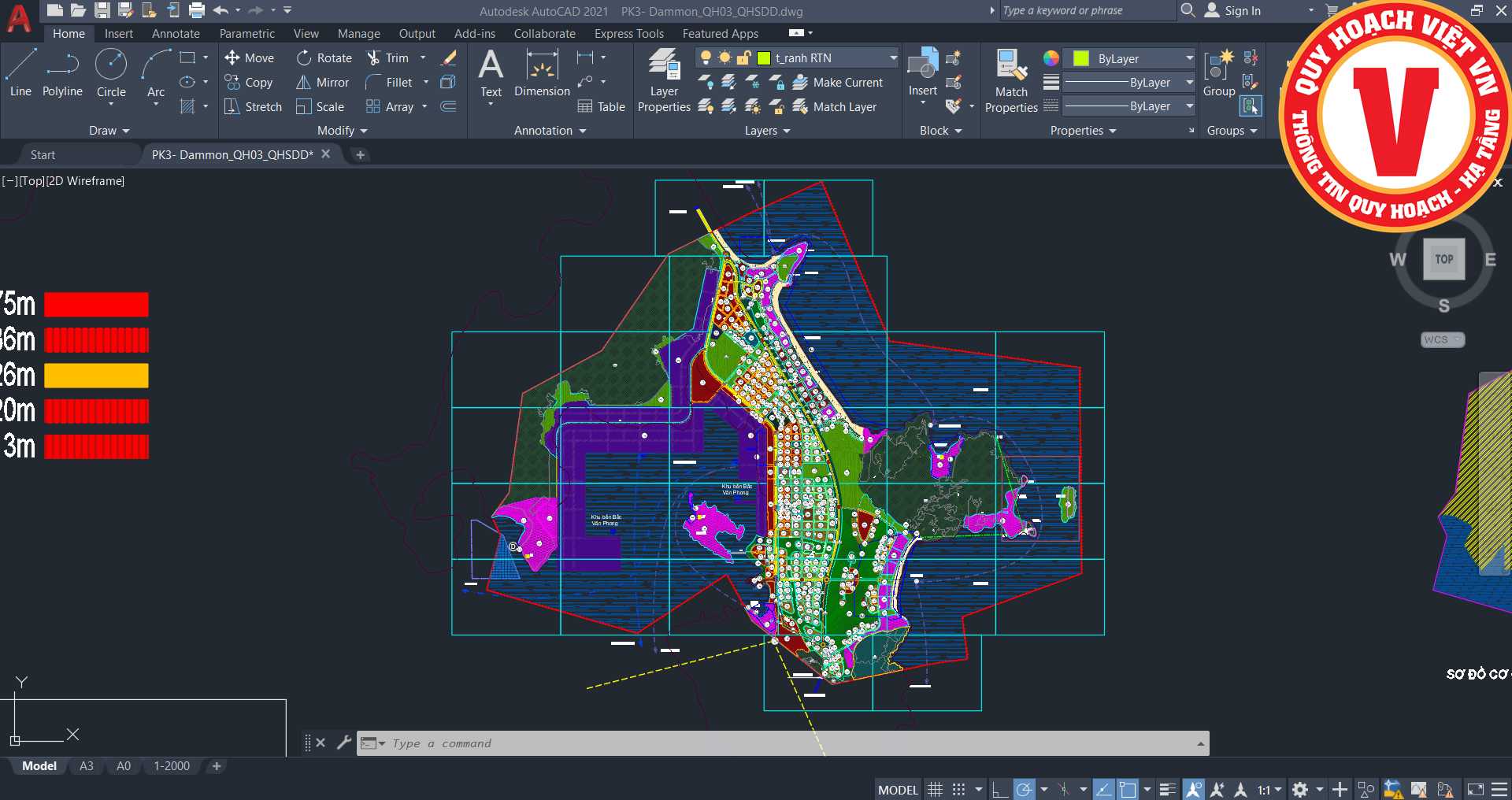Switch to the A3 layout tab
This screenshot has width=1512, height=800.
[87, 766]
